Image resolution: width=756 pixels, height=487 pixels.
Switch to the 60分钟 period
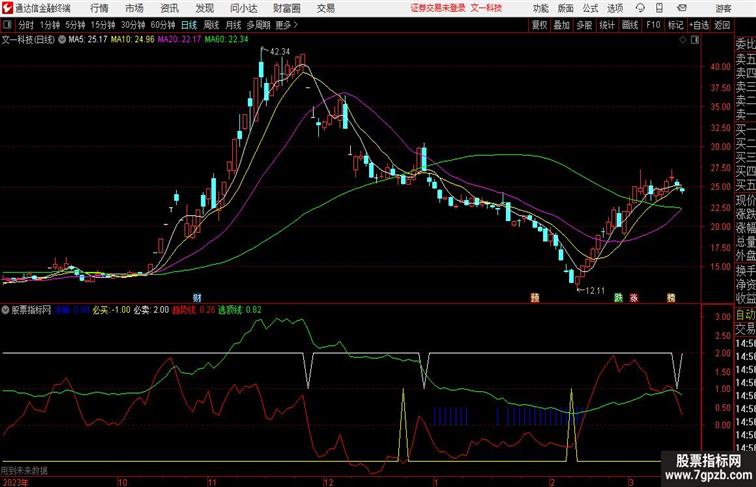[162, 25]
